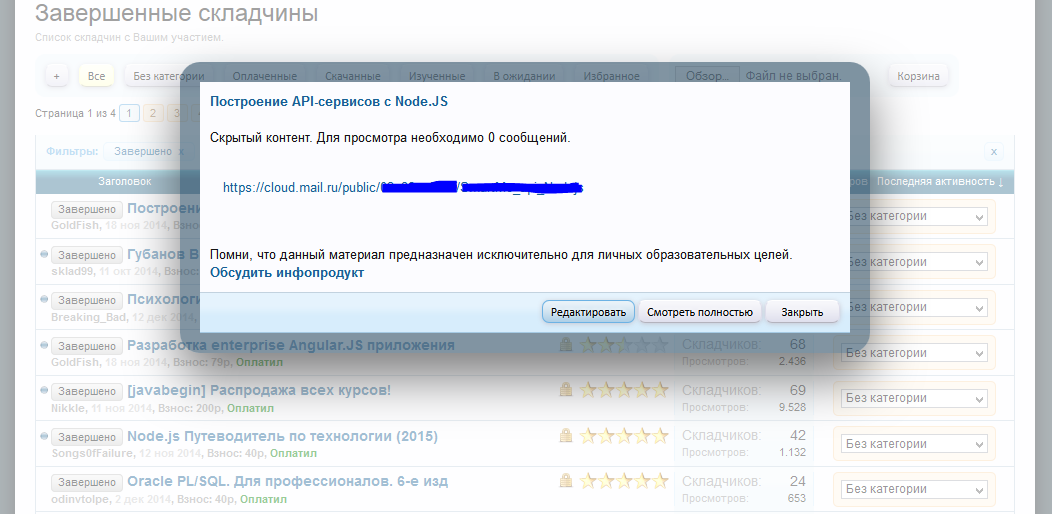Viewport: 1052px width, 514px height.
Task: Click Смотреть полностью button
Action: [699, 312]
